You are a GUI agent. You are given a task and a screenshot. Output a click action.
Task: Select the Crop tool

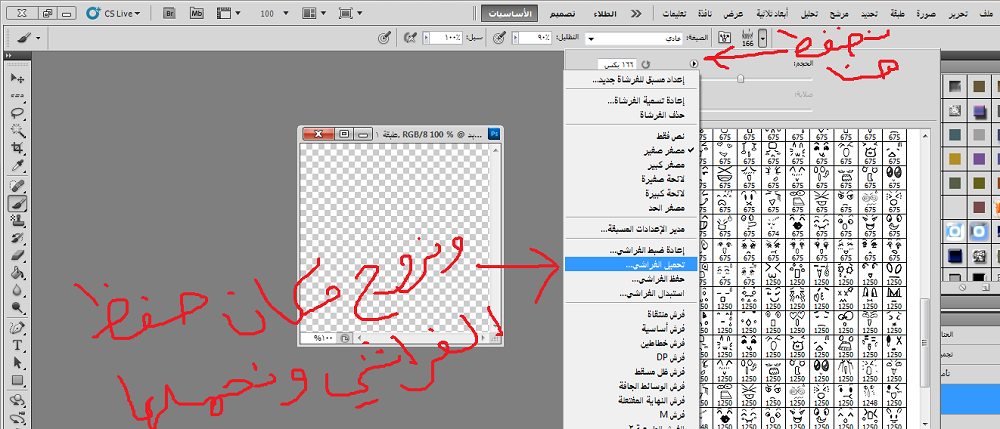[17, 148]
